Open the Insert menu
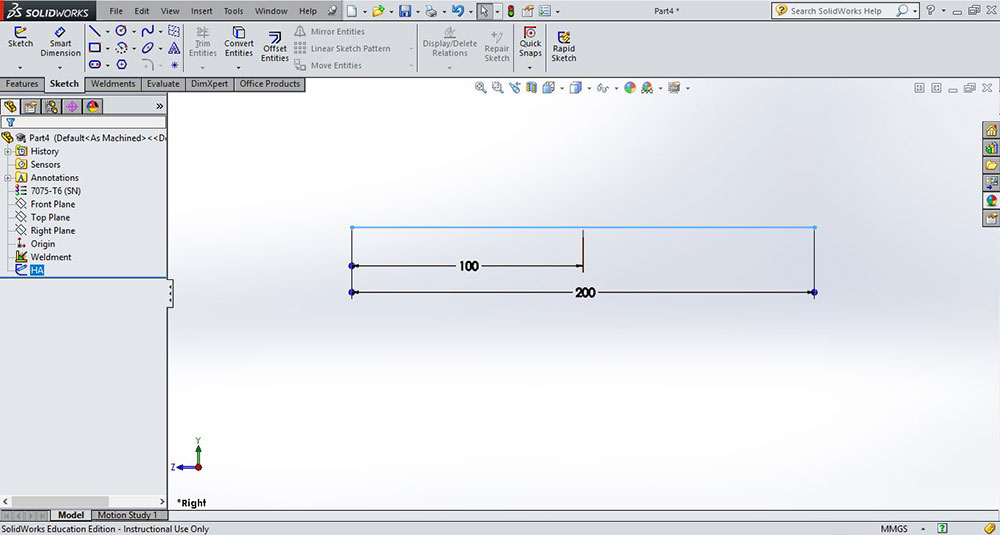The image size is (1000, 535). 201,11
